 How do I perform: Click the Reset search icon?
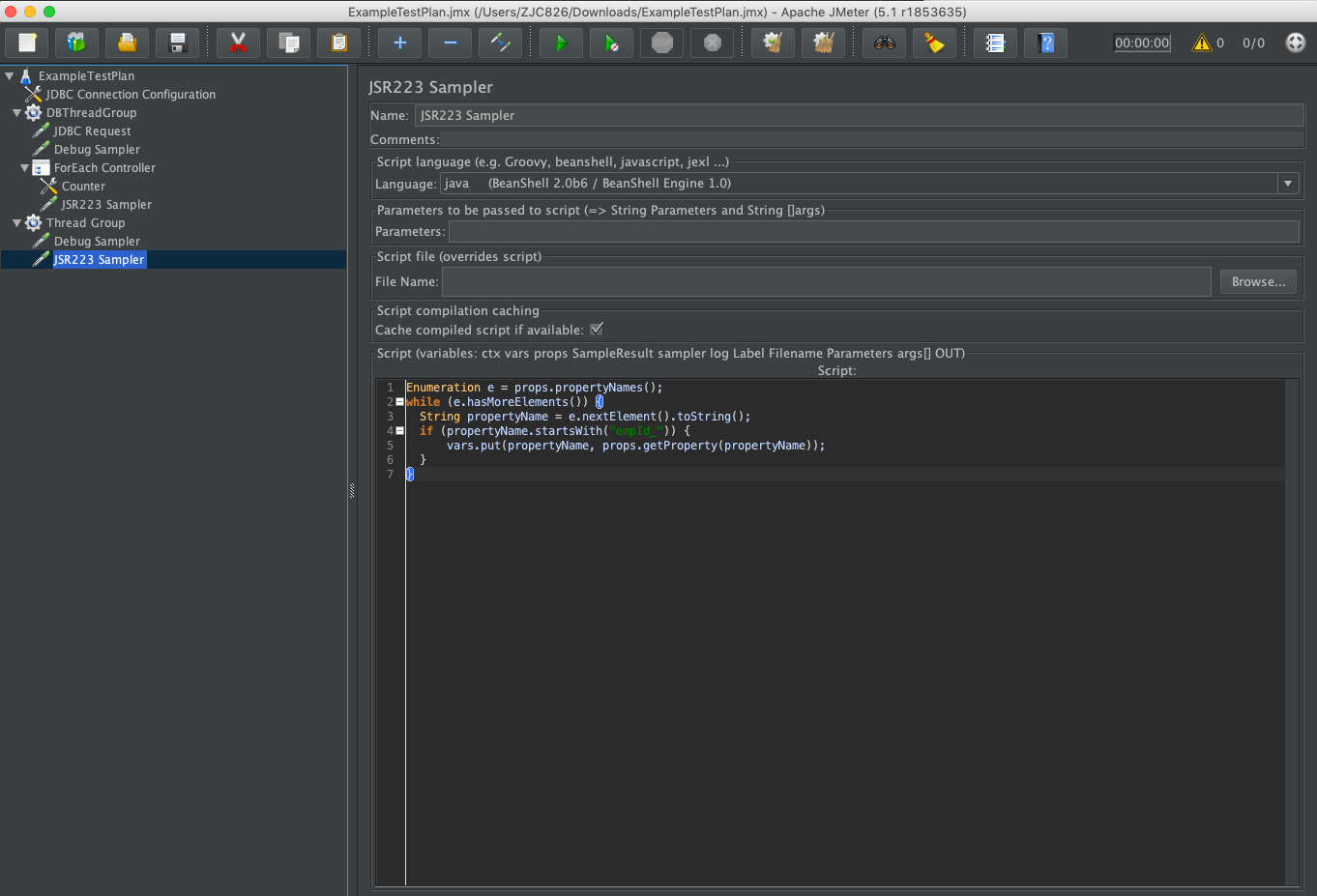pos(934,43)
